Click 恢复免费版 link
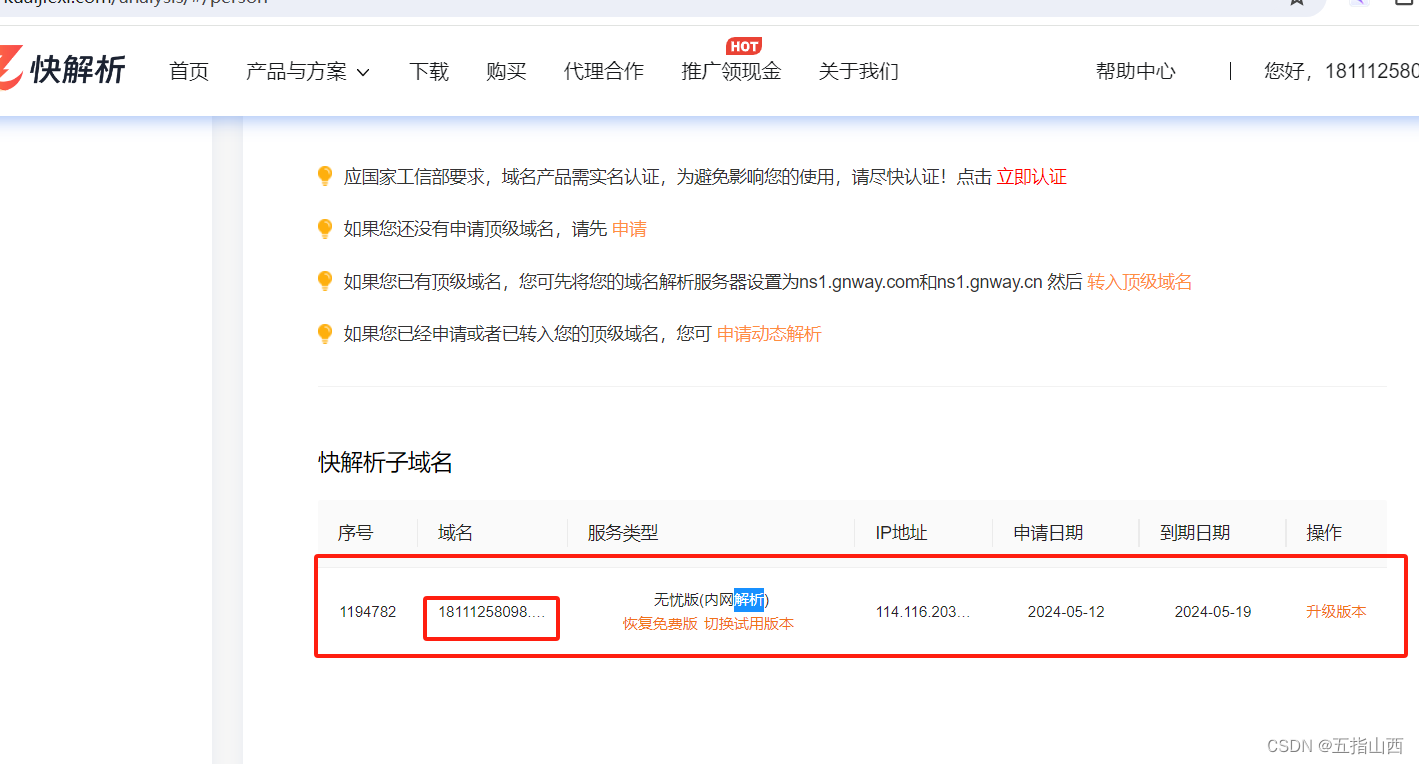The height and width of the screenshot is (764, 1419). coord(660,624)
